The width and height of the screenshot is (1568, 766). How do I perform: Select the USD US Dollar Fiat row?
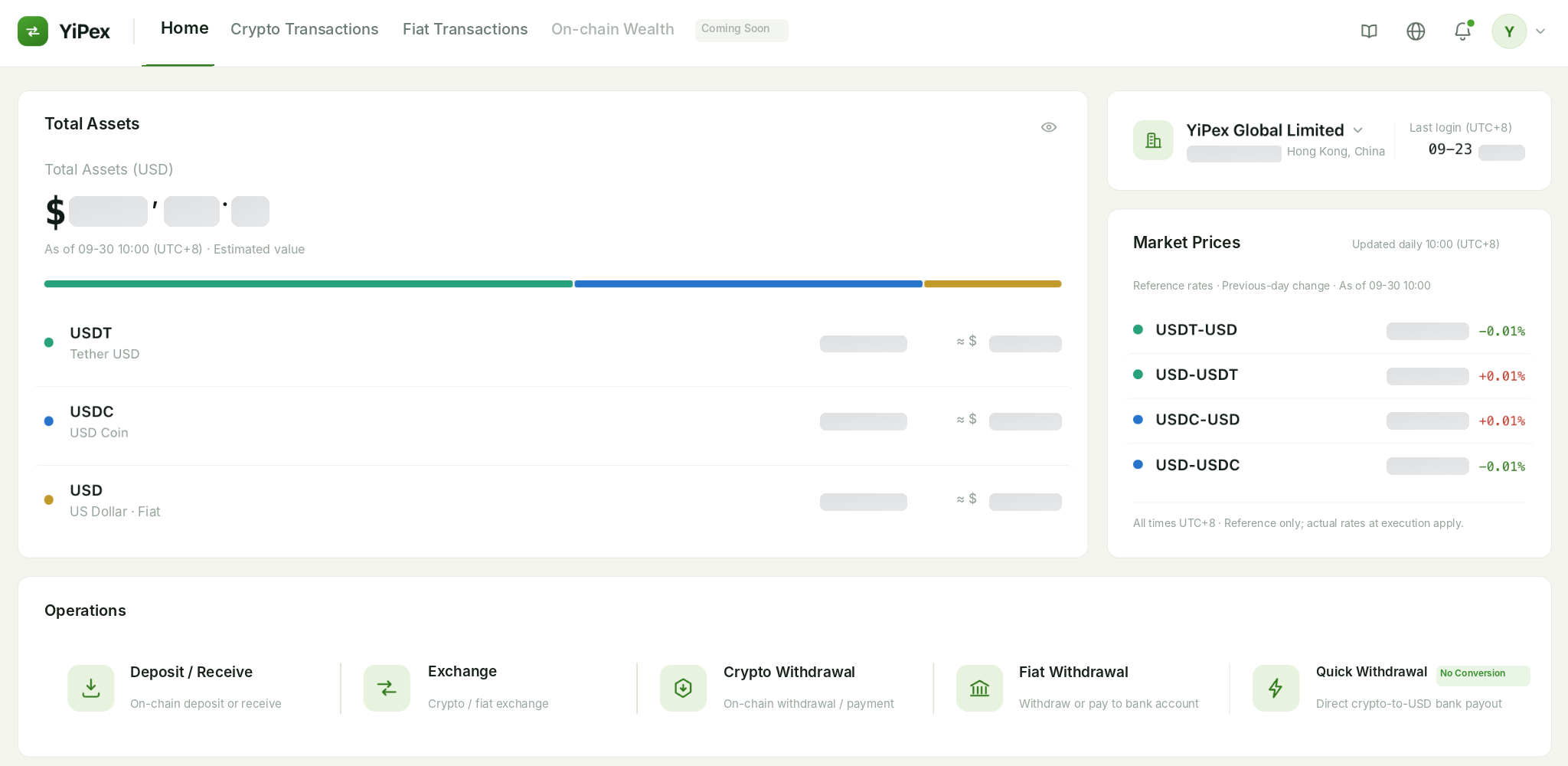[553, 501]
